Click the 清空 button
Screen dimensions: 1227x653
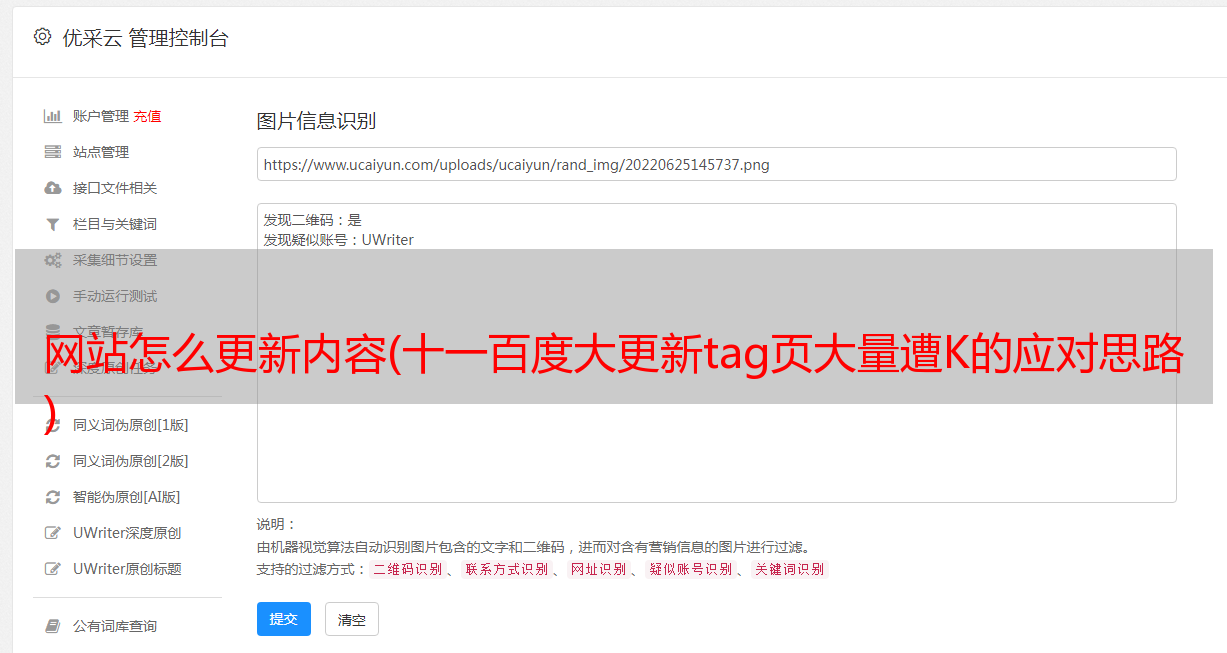(352, 620)
